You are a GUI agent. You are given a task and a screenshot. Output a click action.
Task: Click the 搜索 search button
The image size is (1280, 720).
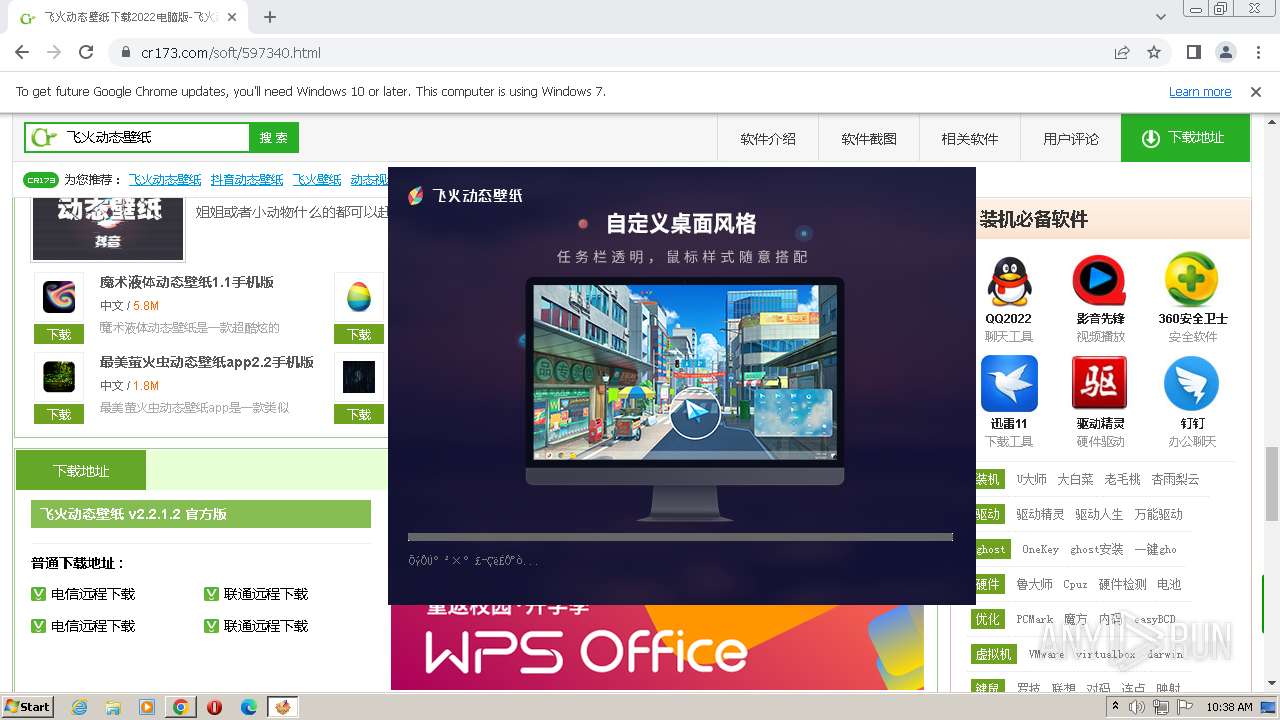[x=274, y=137]
